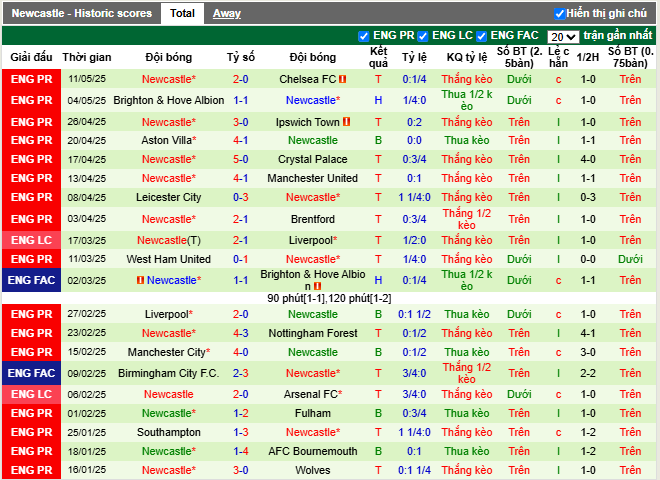The height and width of the screenshot is (480, 660).
Task: Click Liverpool home team on 27/02/25
Action: click(x=169, y=314)
